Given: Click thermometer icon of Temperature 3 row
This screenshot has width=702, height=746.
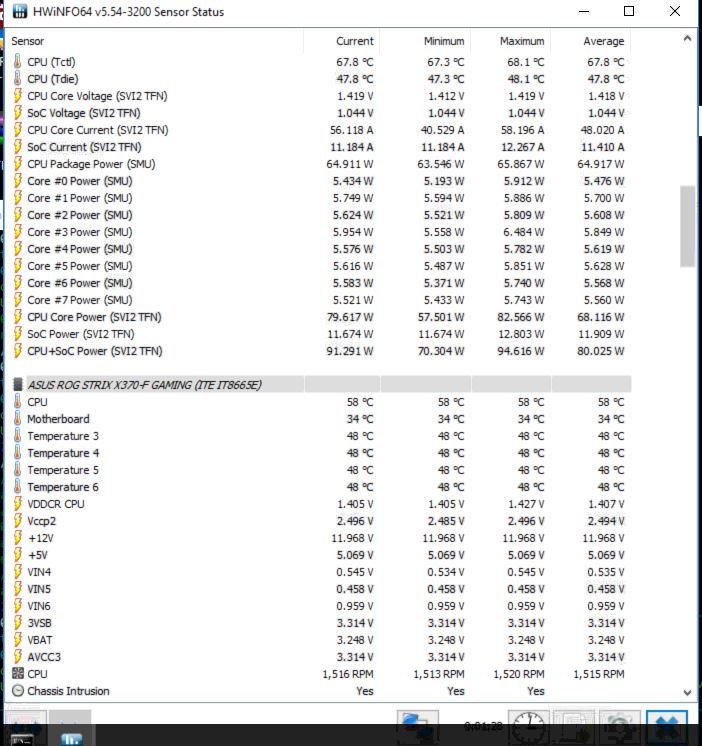Looking at the screenshot, I should pyautogui.click(x=18, y=436).
